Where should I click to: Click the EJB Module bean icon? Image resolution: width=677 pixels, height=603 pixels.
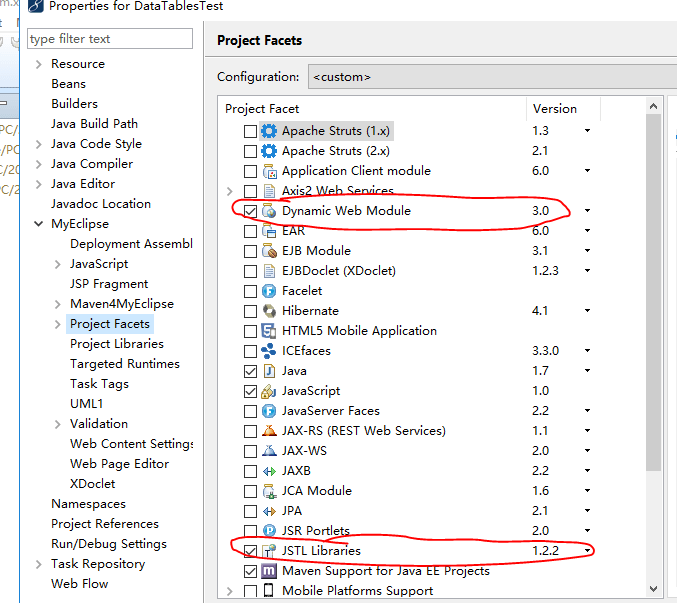(269, 251)
